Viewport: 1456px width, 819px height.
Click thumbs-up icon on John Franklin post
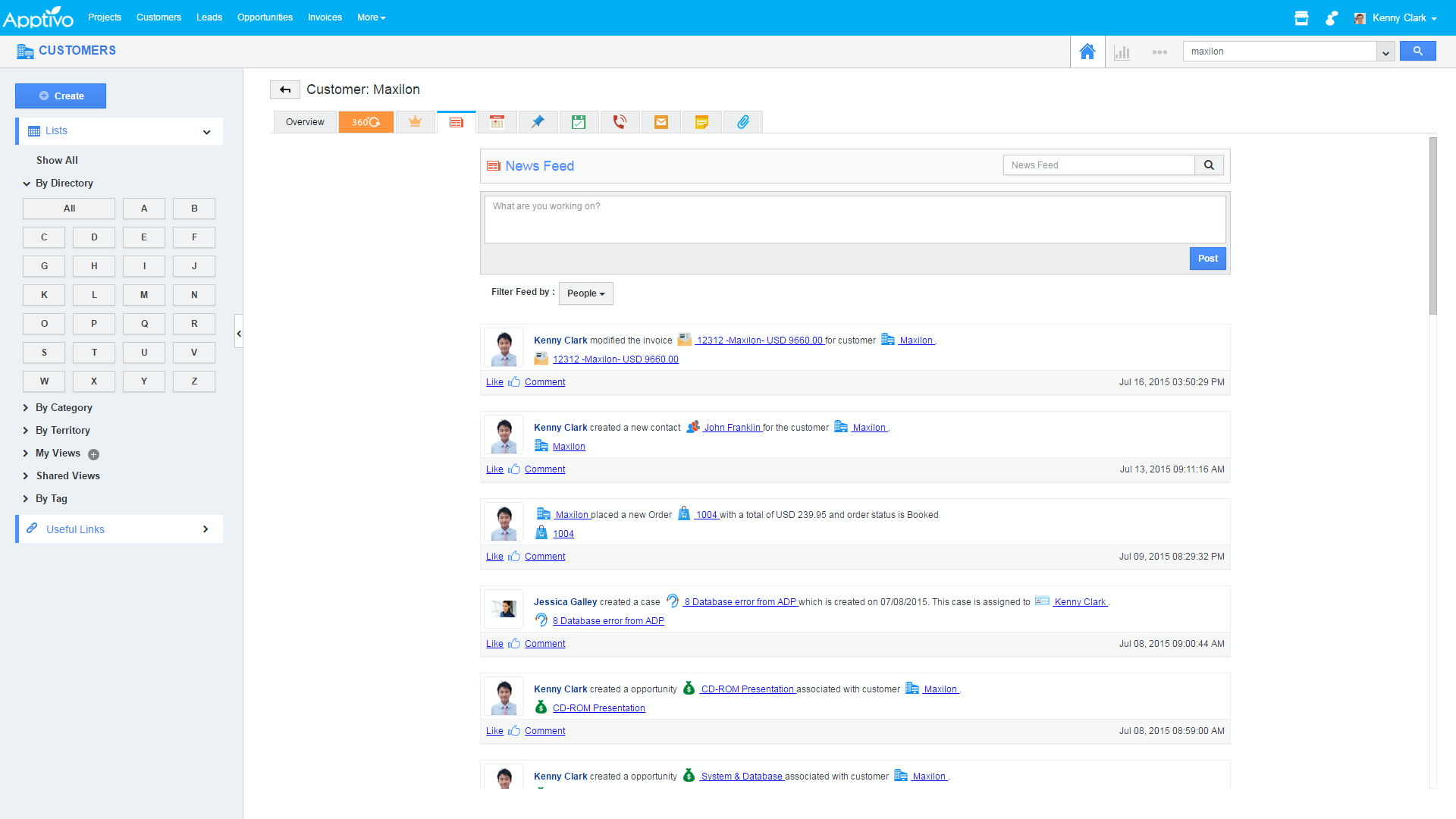[x=514, y=469]
